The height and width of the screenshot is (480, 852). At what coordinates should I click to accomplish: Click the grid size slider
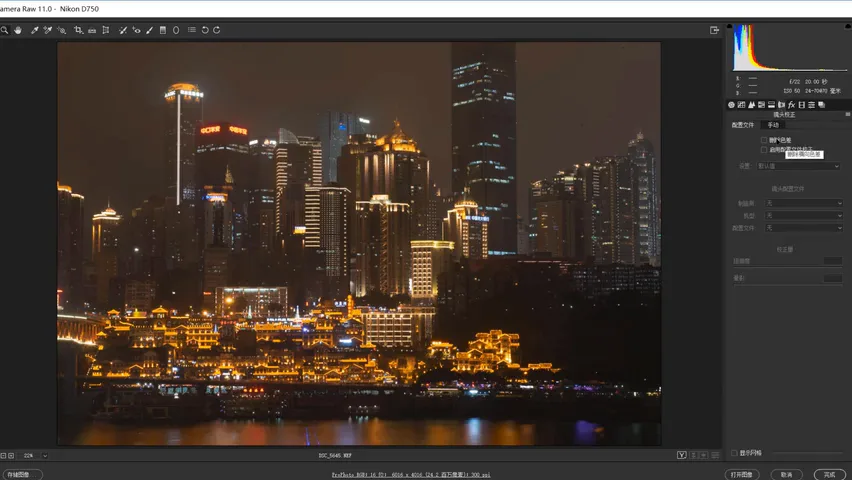pyautogui.click(x=807, y=453)
